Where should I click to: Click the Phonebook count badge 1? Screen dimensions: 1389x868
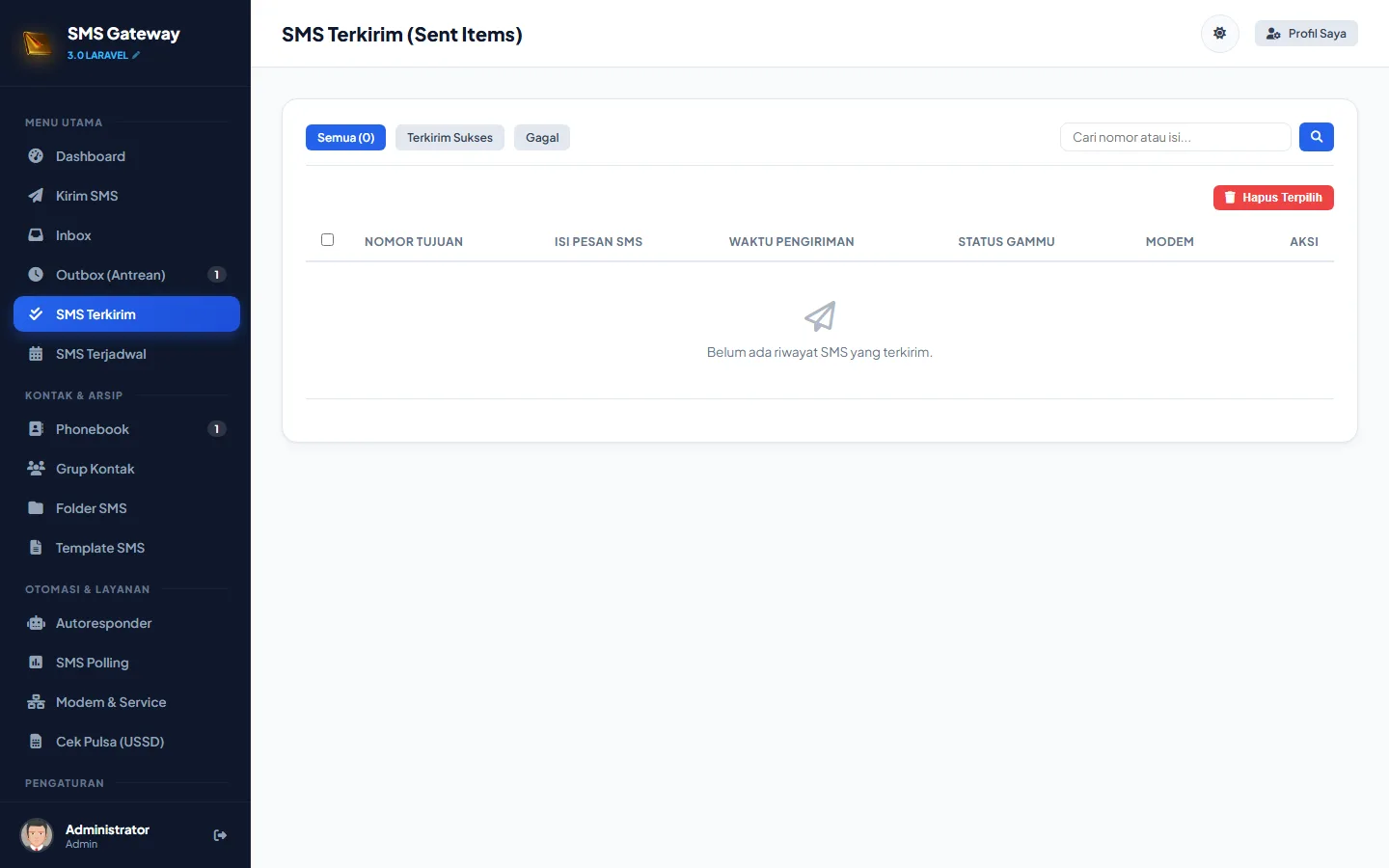(217, 429)
